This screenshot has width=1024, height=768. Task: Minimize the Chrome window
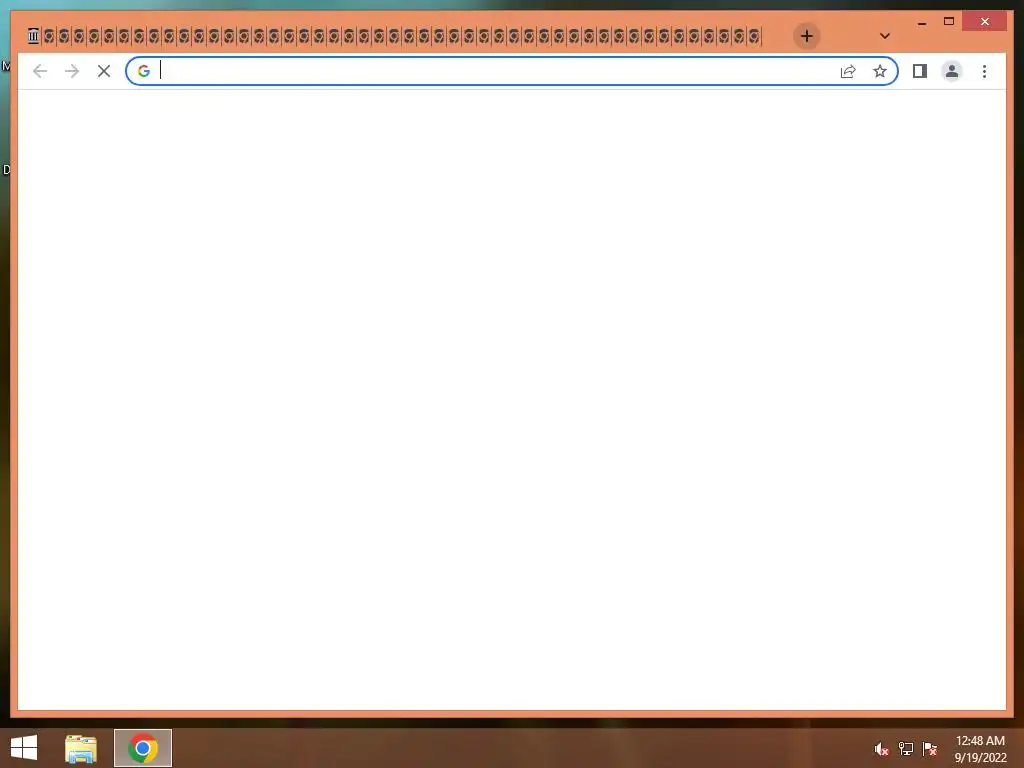(922, 22)
